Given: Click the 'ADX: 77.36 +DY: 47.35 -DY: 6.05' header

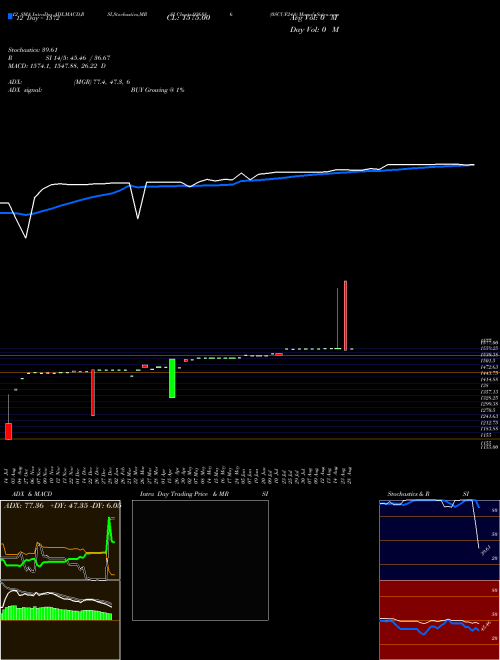Looking at the screenshot, I should click(62, 505).
